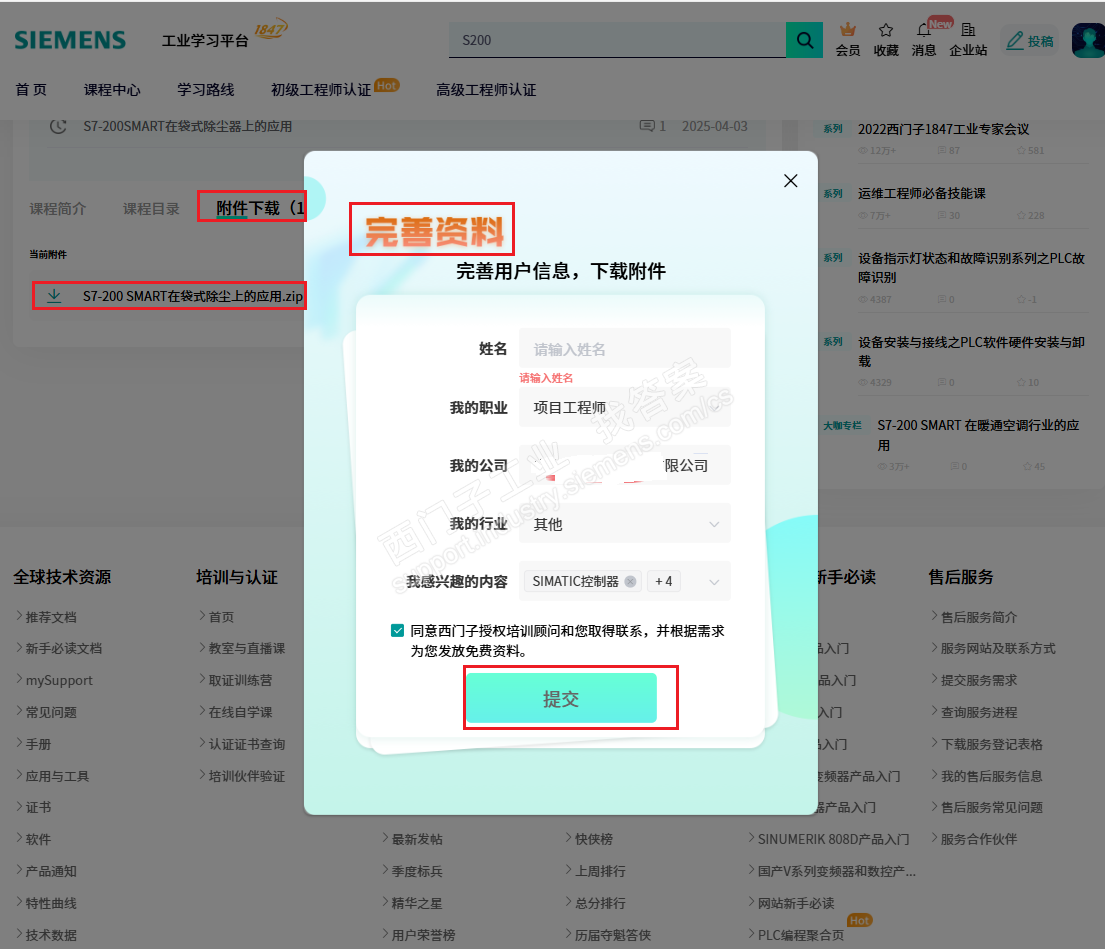Open 新手必读文档 footer link
Image resolution: width=1105 pixels, height=949 pixels.
point(63,648)
